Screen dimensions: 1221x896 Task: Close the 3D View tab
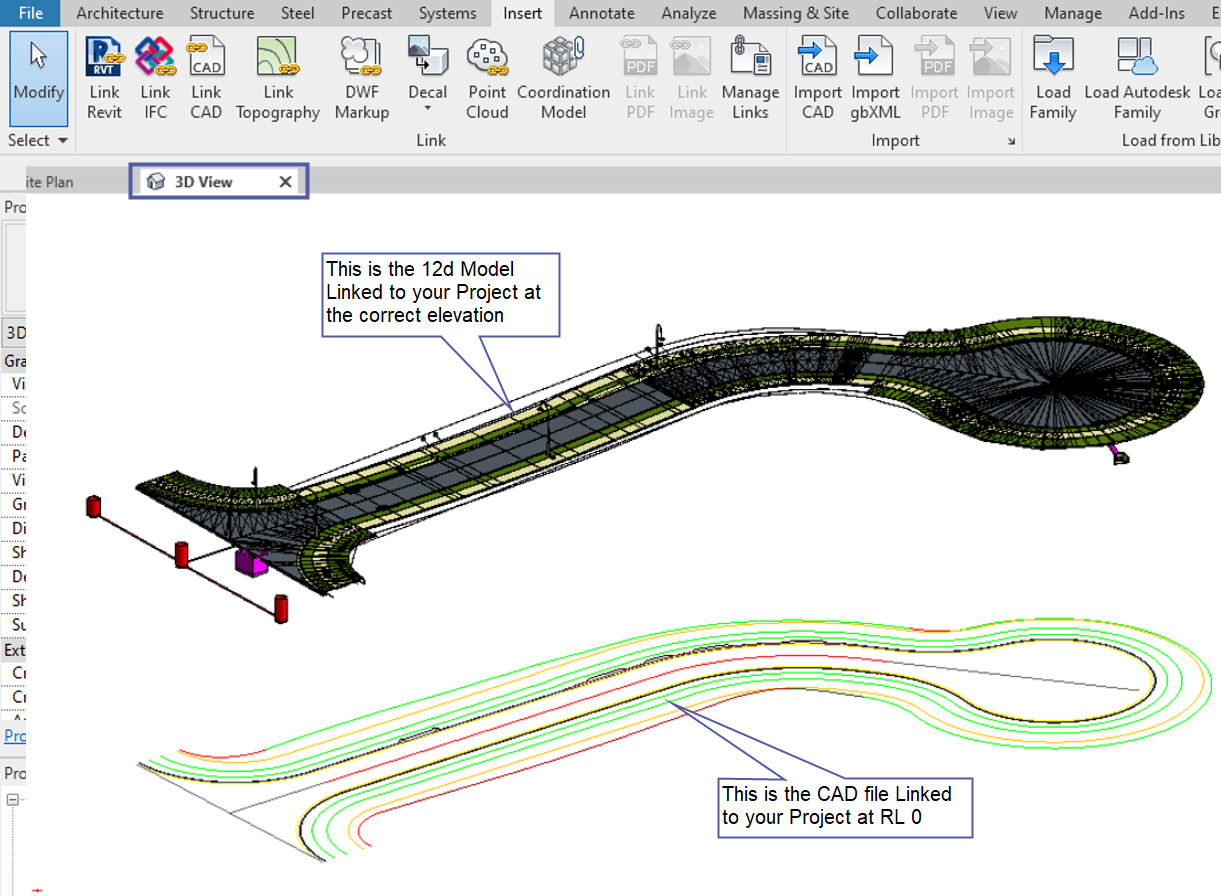(x=285, y=182)
